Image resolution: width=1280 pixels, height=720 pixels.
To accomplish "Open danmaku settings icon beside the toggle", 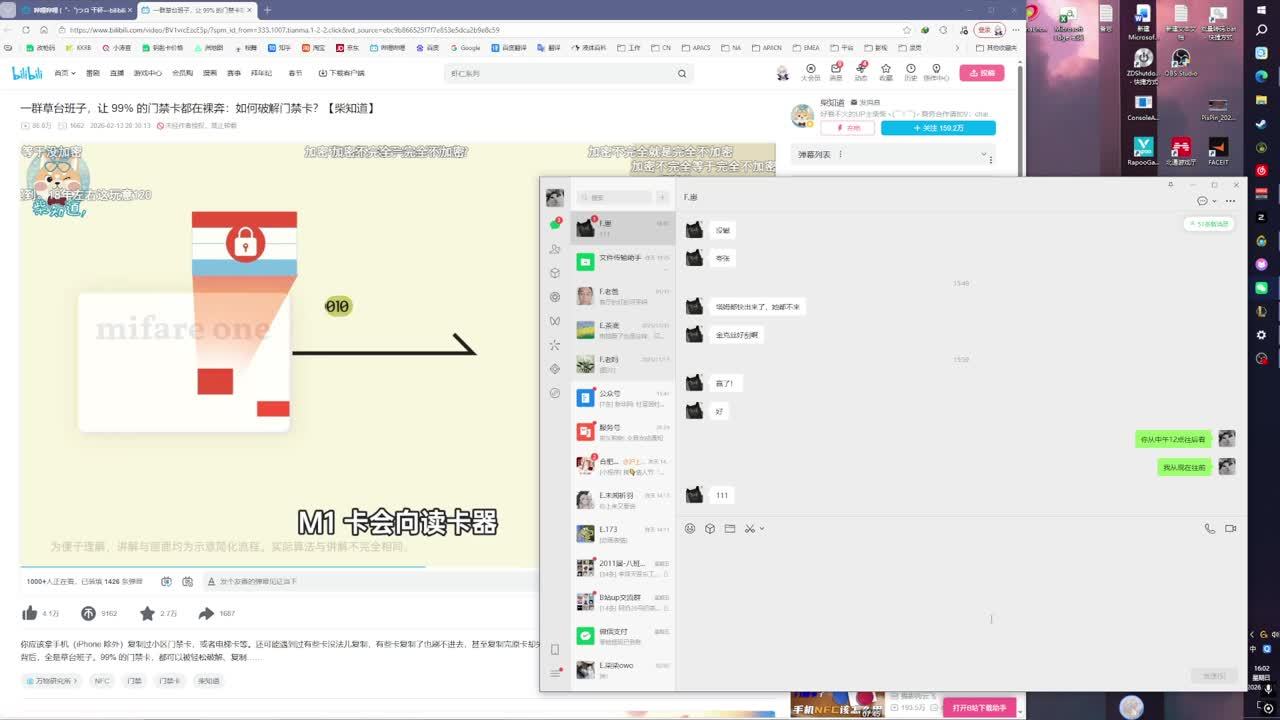I will coord(187,581).
